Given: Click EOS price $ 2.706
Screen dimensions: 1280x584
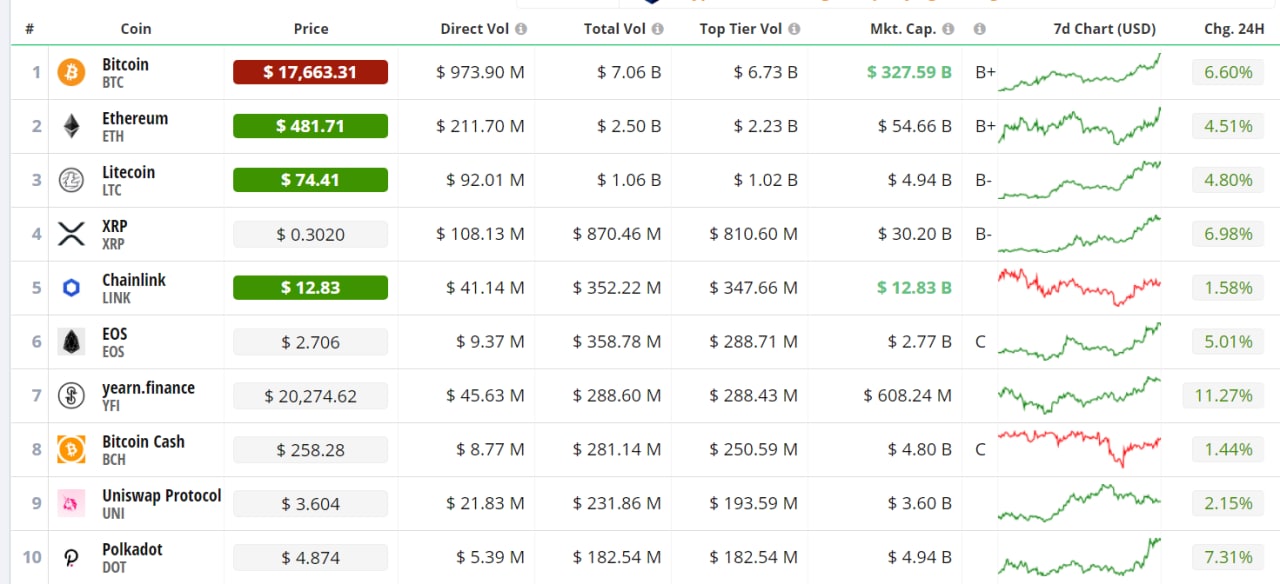Looking at the screenshot, I should [310, 342].
